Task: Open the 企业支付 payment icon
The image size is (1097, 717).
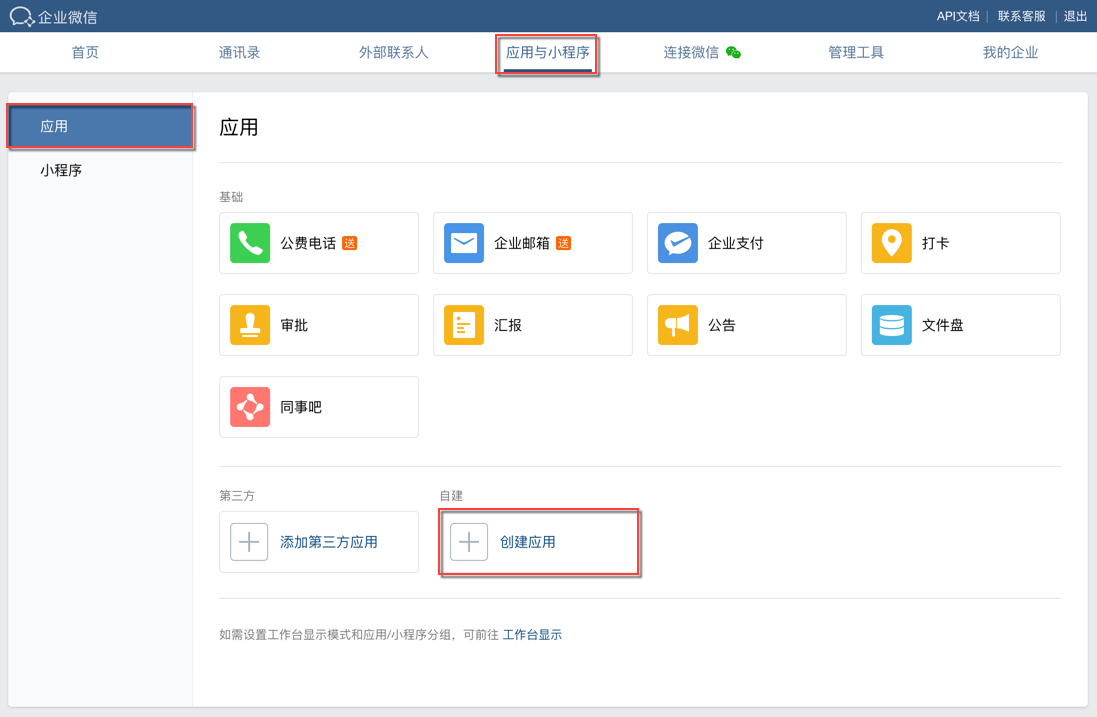Action: click(678, 243)
